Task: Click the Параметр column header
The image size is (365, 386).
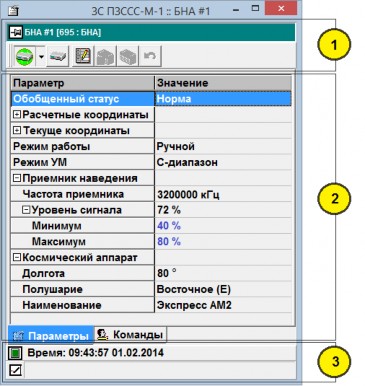Action: (x=83, y=83)
